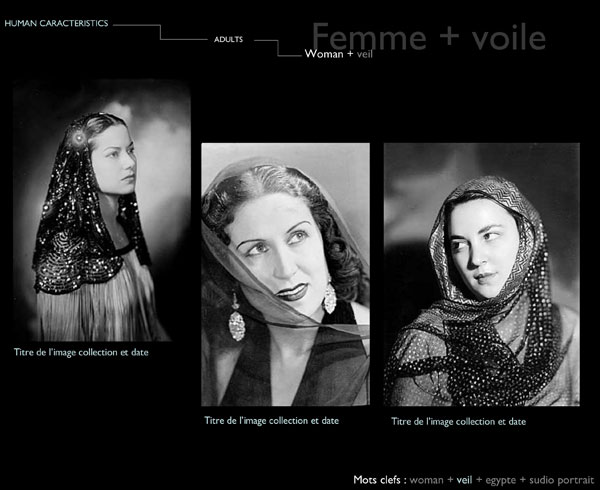Click 'veil' in the breadcrumb
The image size is (600, 490).
tap(365, 54)
